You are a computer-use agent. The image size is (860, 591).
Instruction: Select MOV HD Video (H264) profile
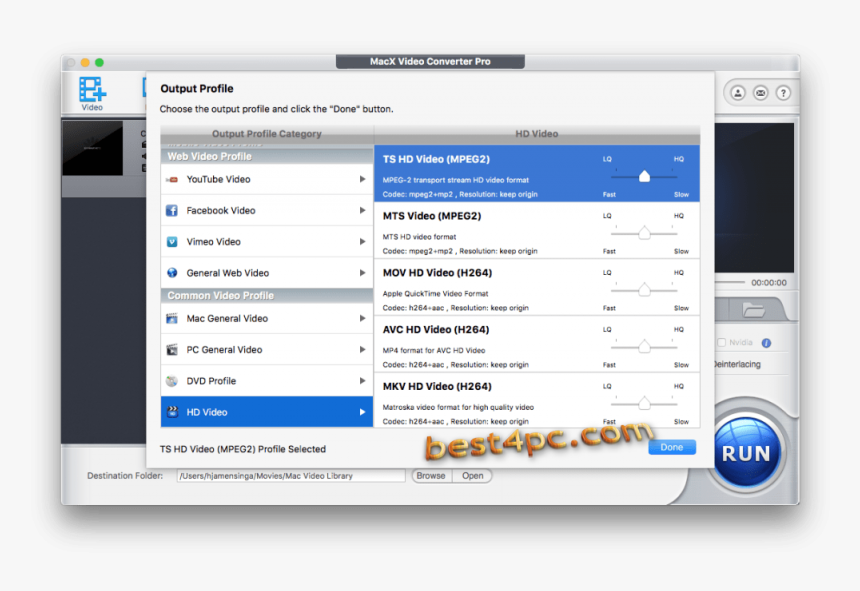(x=537, y=287)
